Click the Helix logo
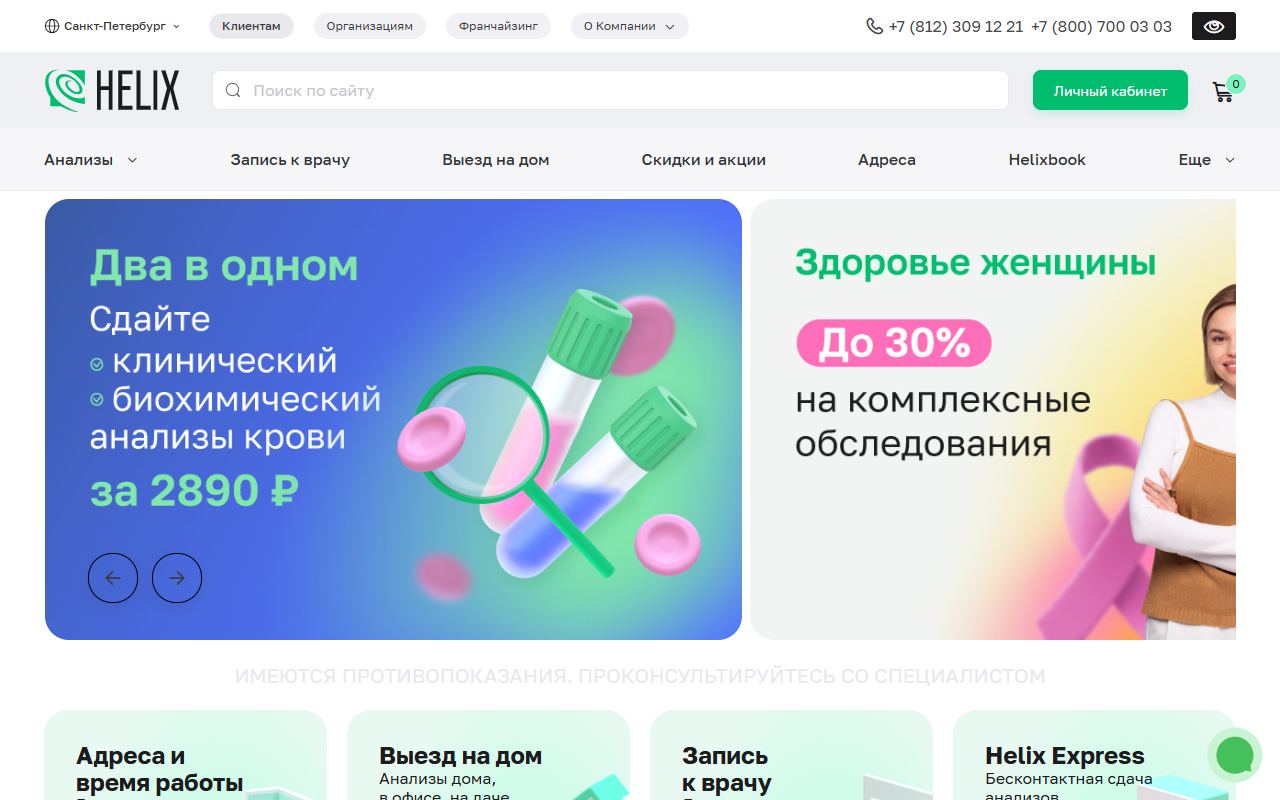Screen dimensions: 1280x800 [112, 90]
